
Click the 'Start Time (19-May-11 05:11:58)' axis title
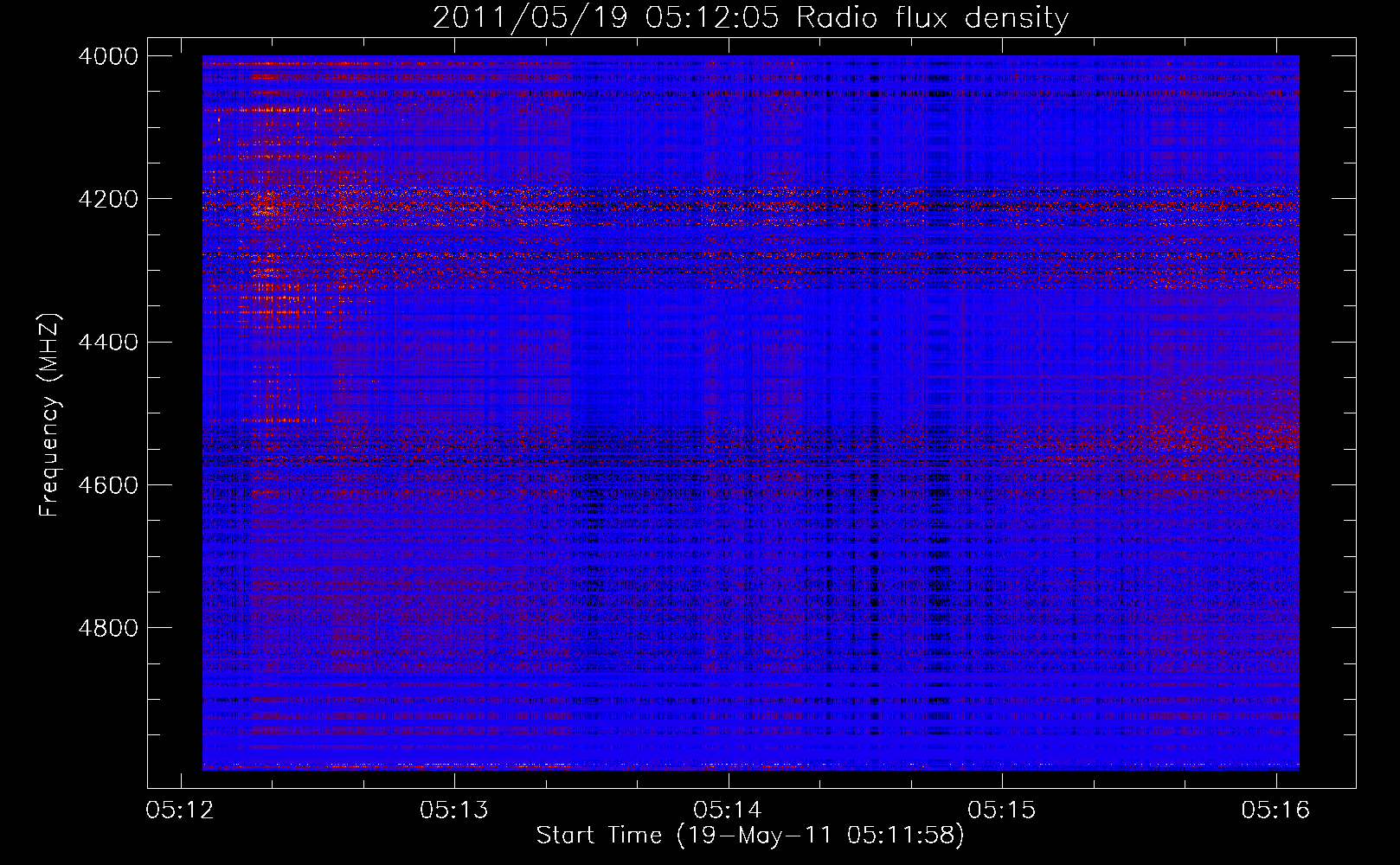pos(750,836)
